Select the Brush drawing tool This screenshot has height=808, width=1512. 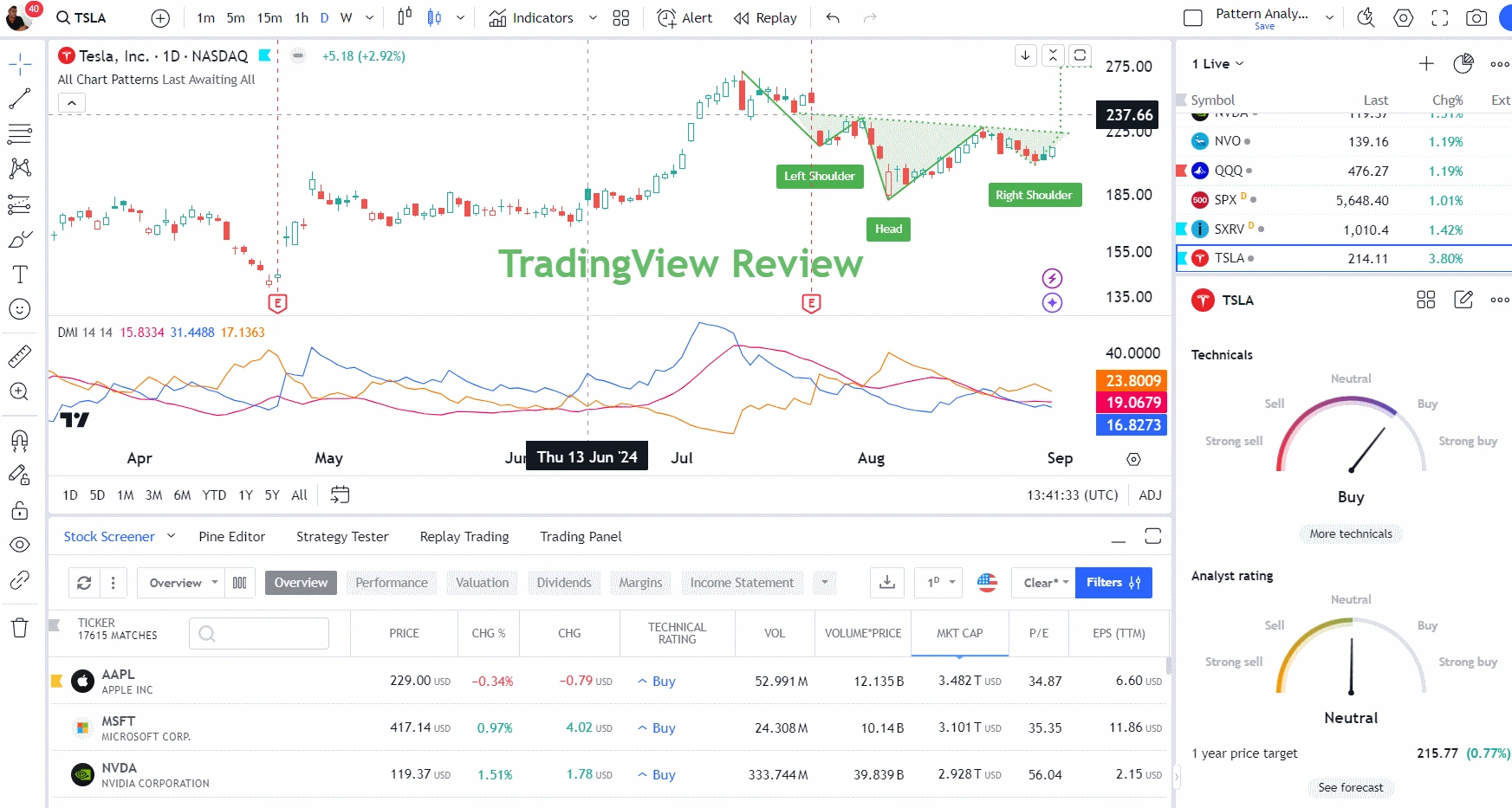[19, 239]
